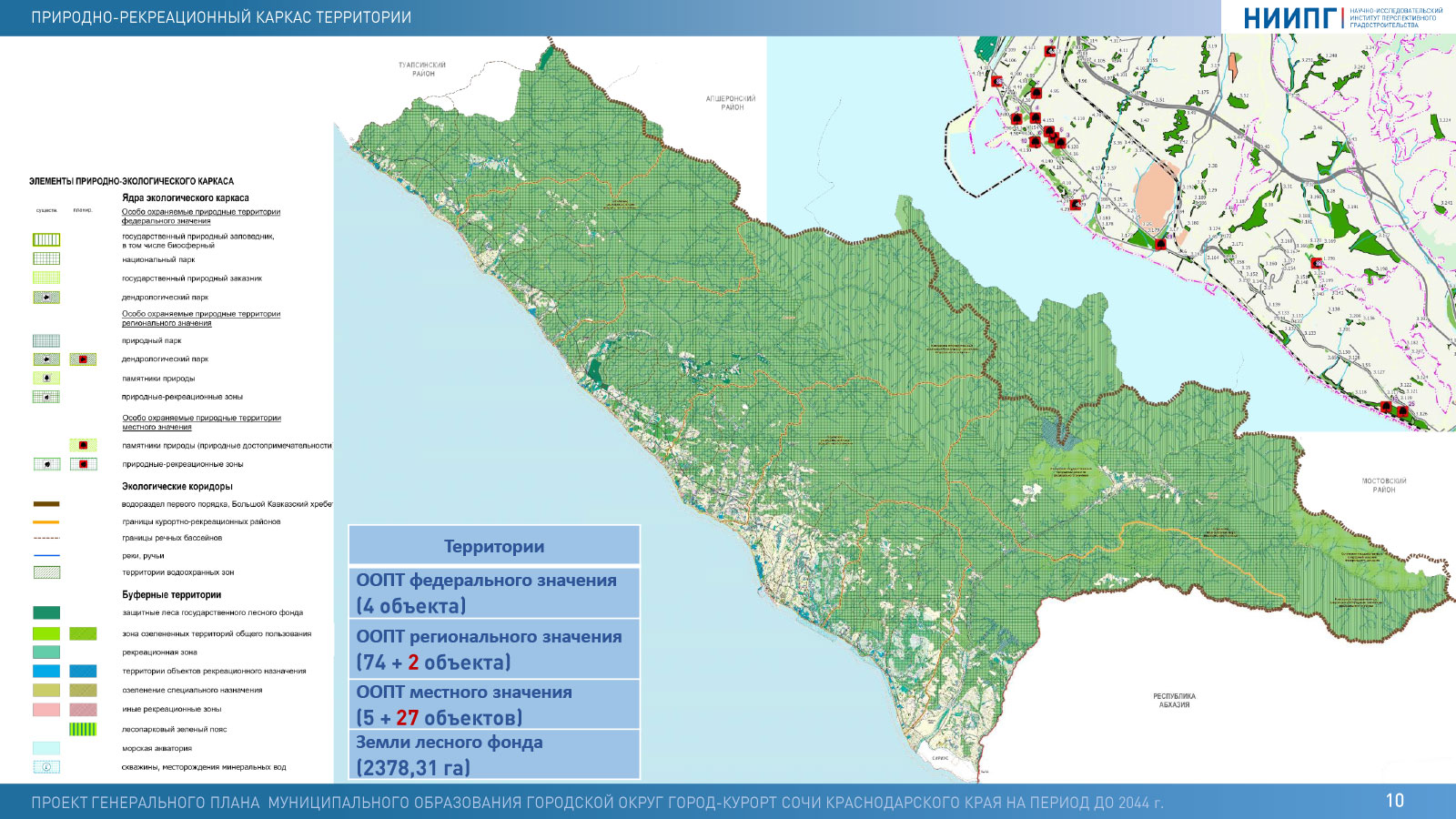The height and width of the screenshot is (819, 1456).
Task: Select 'ООПТ федерального значения (4 объекта)' cell
Action: click(x=494, y=592)
